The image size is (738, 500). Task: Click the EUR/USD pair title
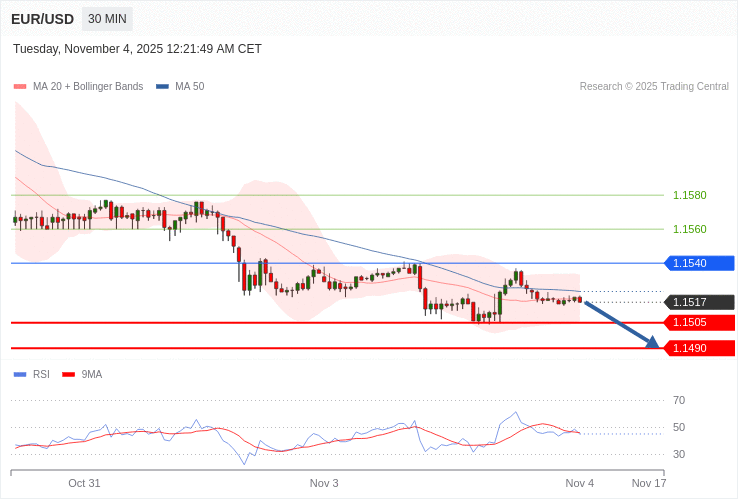42,19
